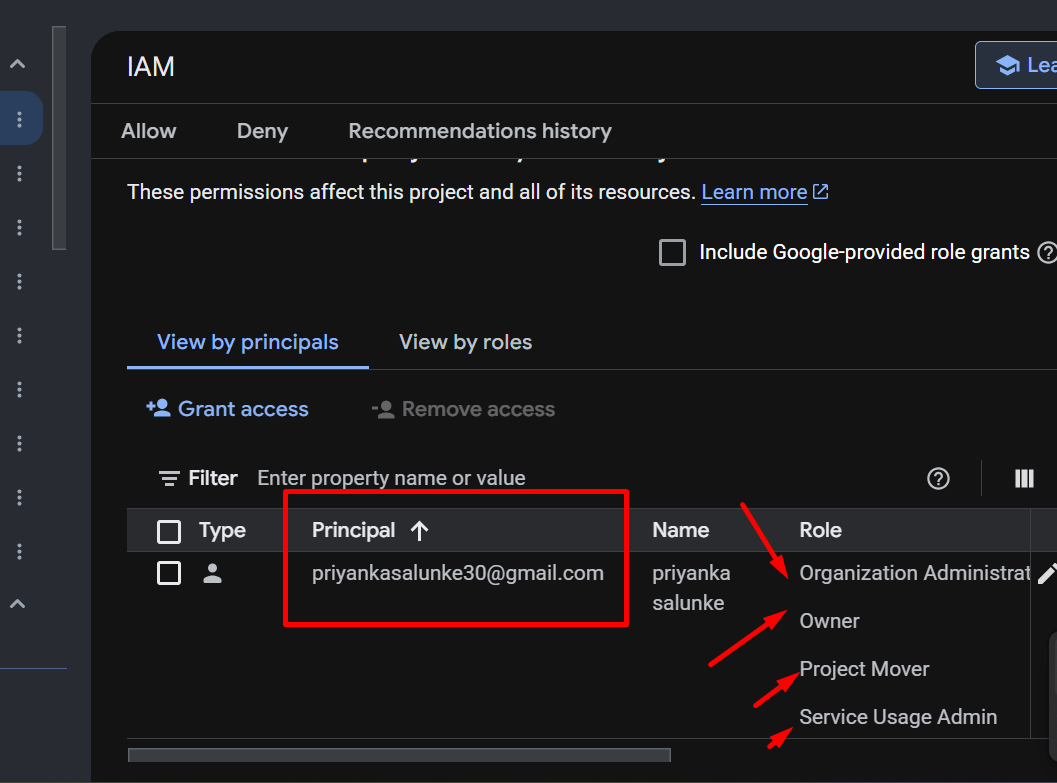Select the priyankasalunke30@gmail.com row checkbox
The width and height of the screenshot is (1057, 783).
(x=169, y=573)
